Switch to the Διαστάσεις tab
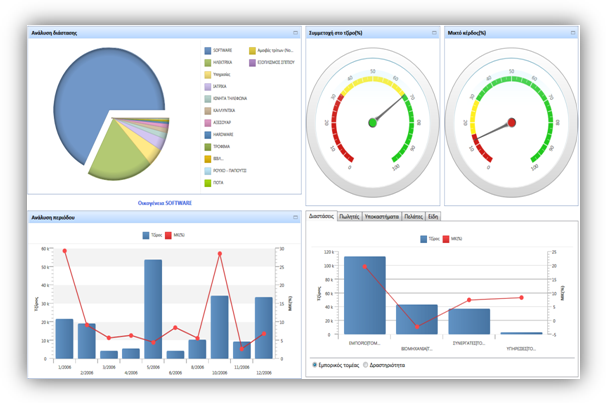The height and width of the screenshot is (403, 606). coord(321,216)
